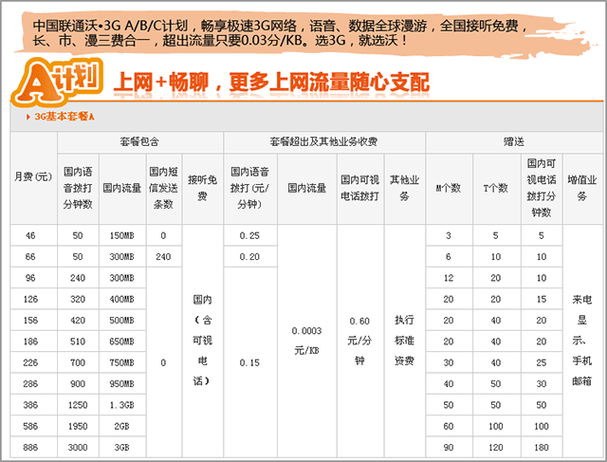Click the 90 M count cell in the 886 row

pyautogui.click(x=448, y=448)
